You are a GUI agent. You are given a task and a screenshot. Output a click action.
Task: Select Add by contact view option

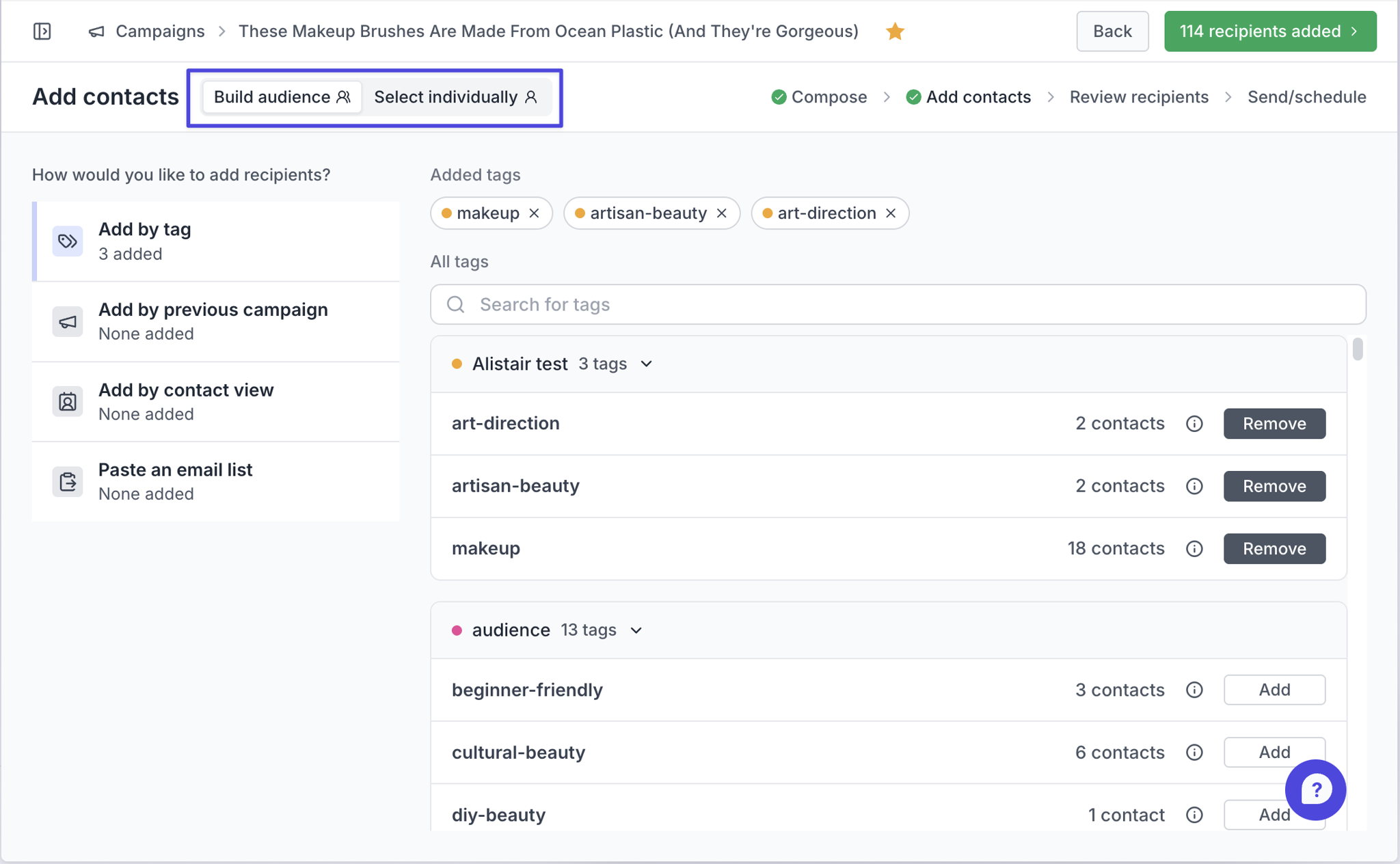coord(216,402)
